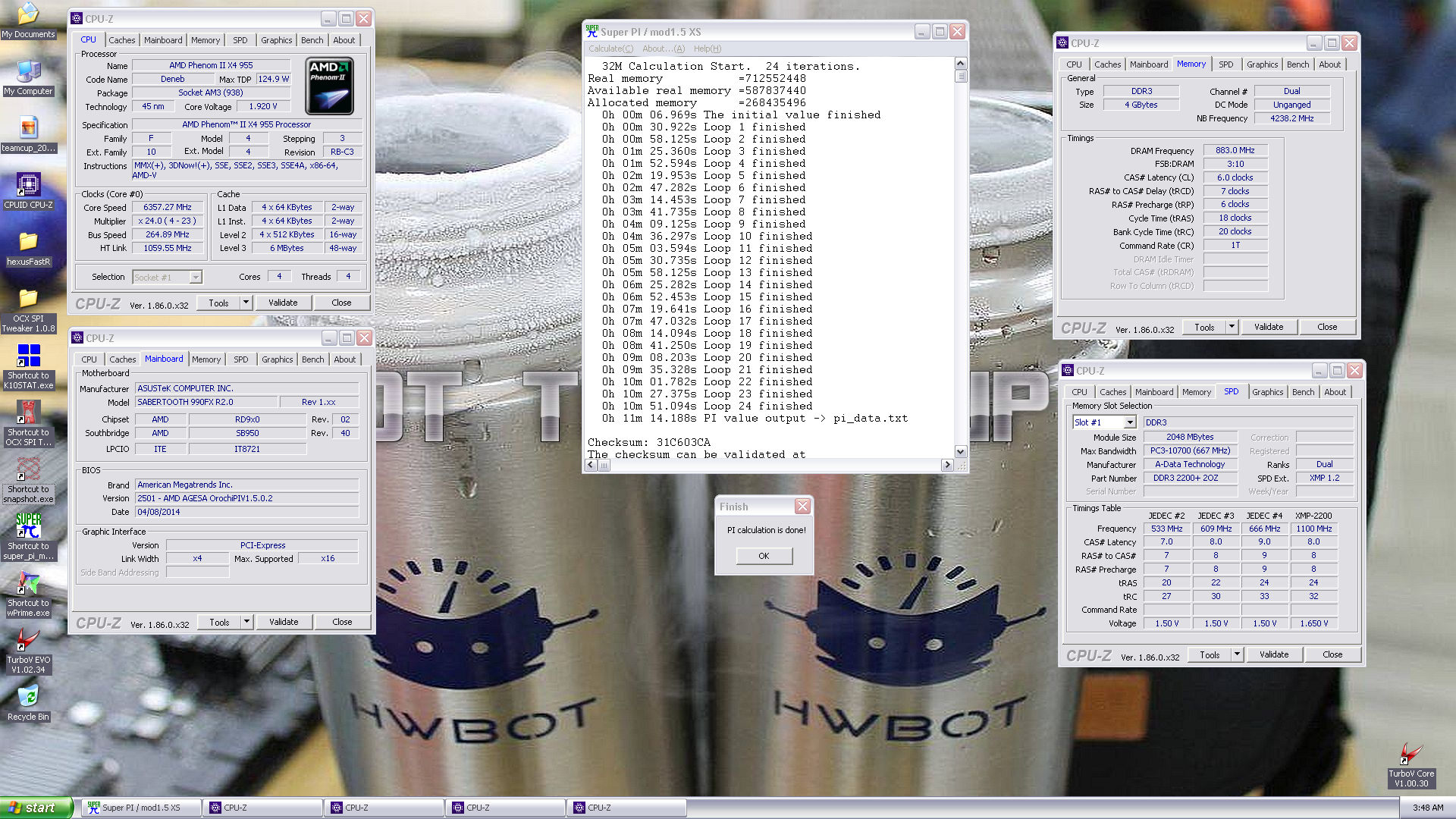Click Close in Mainboard window
1456x819 pixels.
tap(342, 622)
